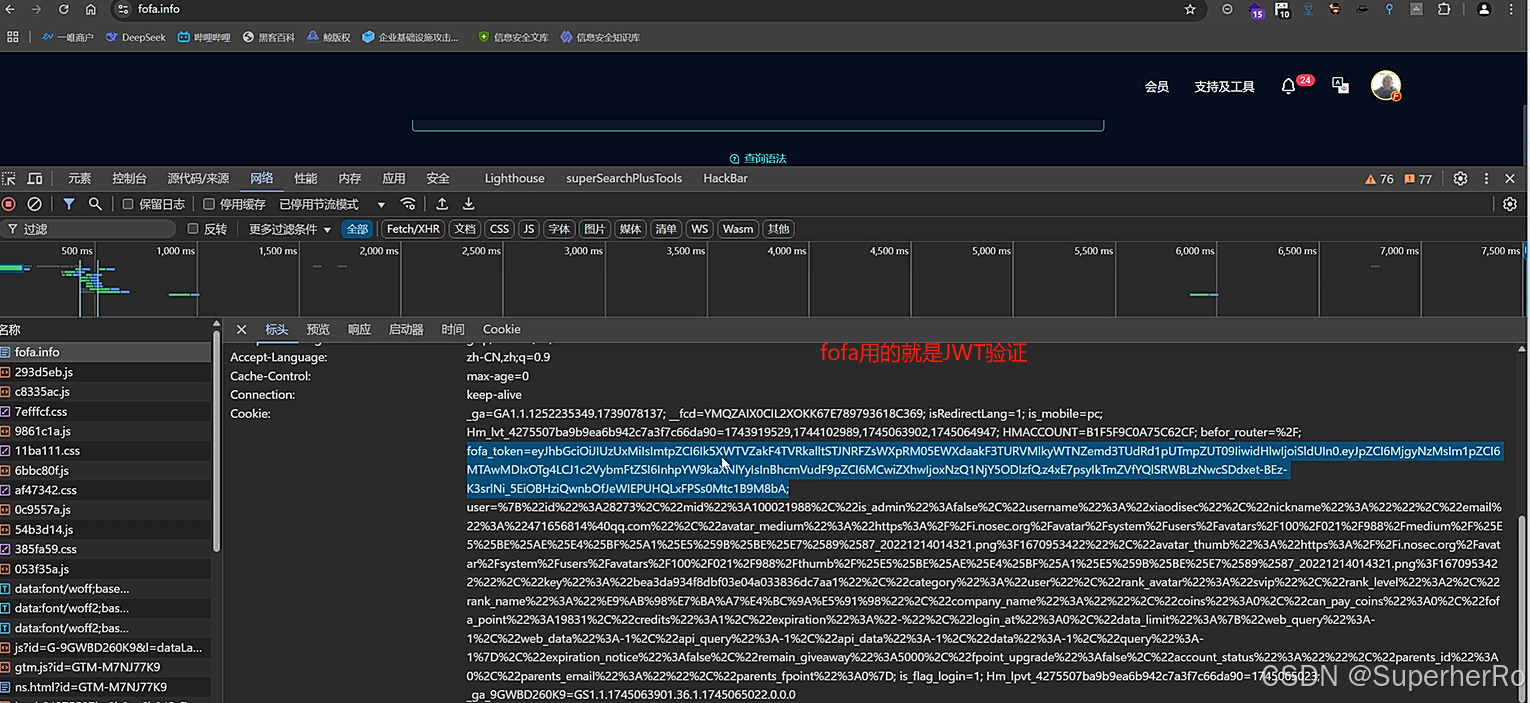Viewport: 1530px width, 703px height.
Task: Export HAR file with download arrow
Action: point(468,204)
